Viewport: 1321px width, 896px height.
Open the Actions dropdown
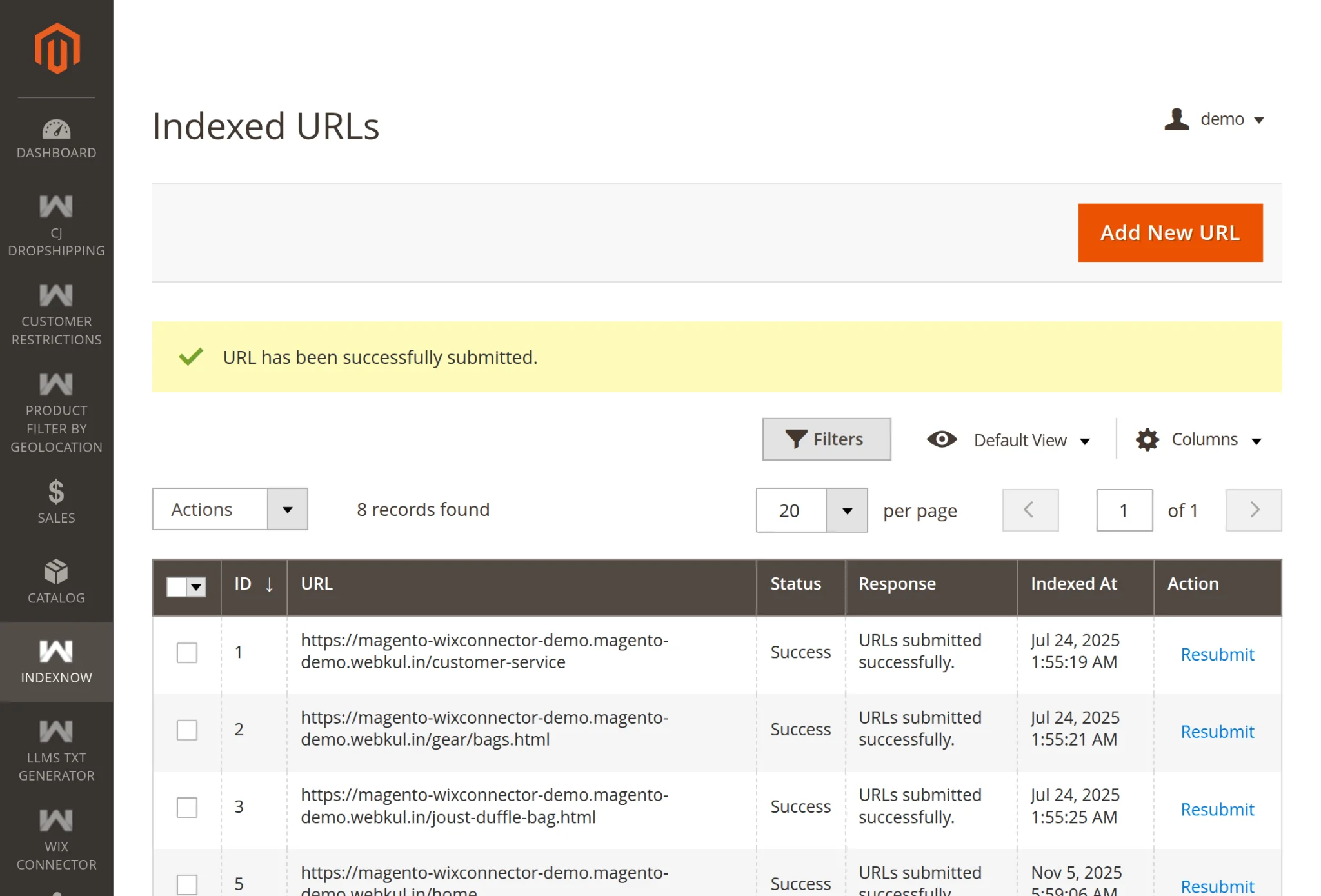coord(230,509)
